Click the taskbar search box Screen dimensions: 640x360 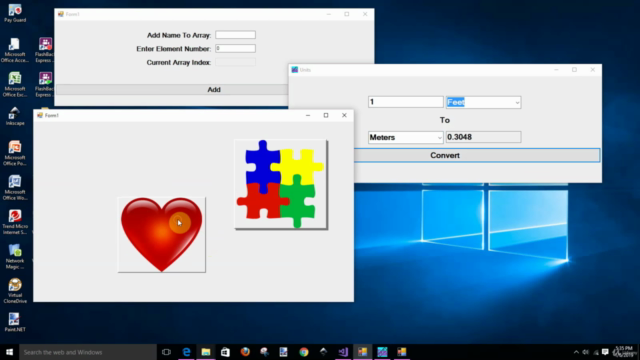tap(88, 352)
